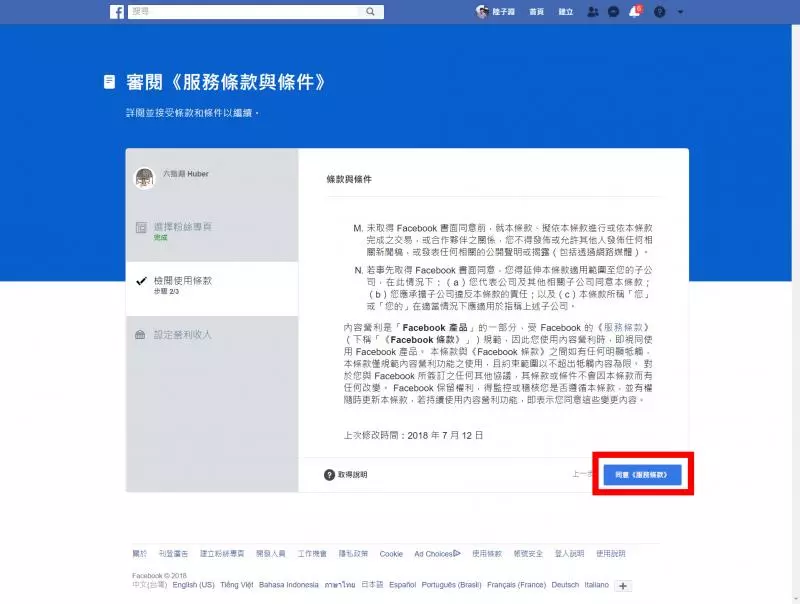Click the document icon beside the page title
The height and width of the screenshot is (604, 800).
click(109, 82)
